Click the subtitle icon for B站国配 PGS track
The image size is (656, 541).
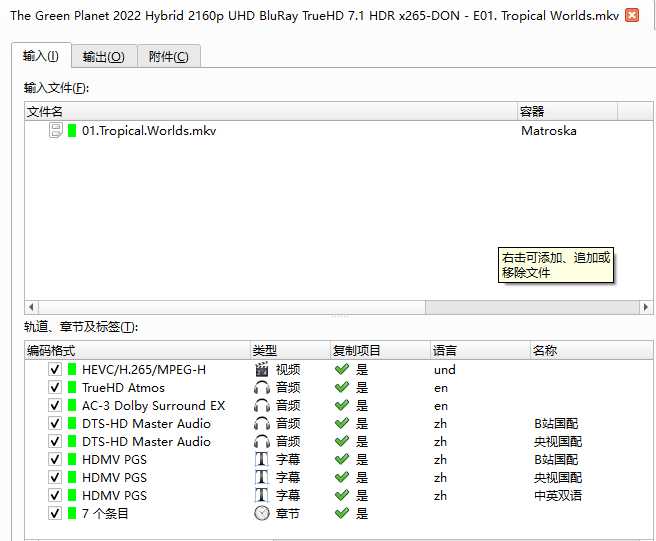tap(262, 460)
